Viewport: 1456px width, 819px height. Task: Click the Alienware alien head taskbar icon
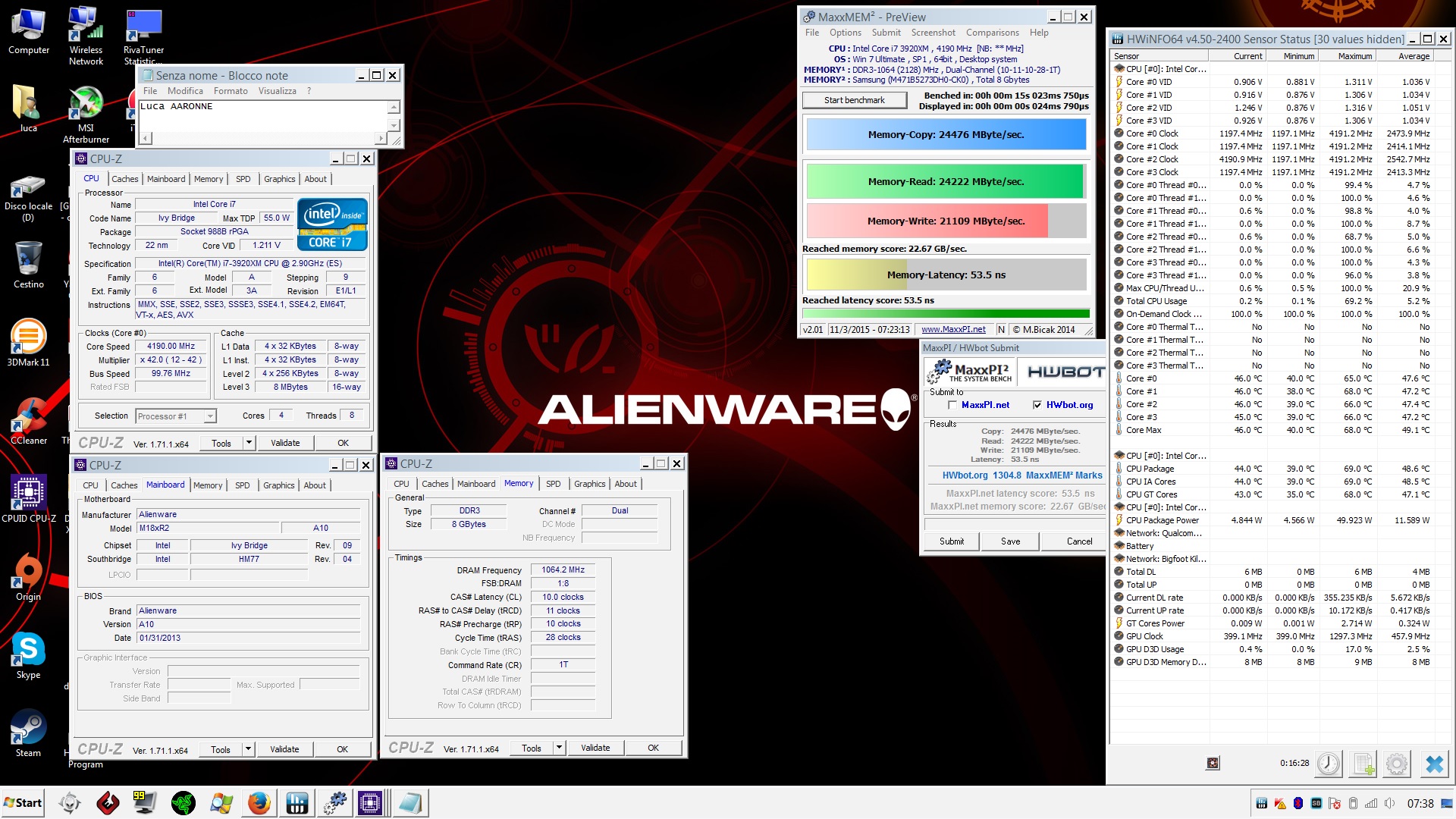click(70, 802)
